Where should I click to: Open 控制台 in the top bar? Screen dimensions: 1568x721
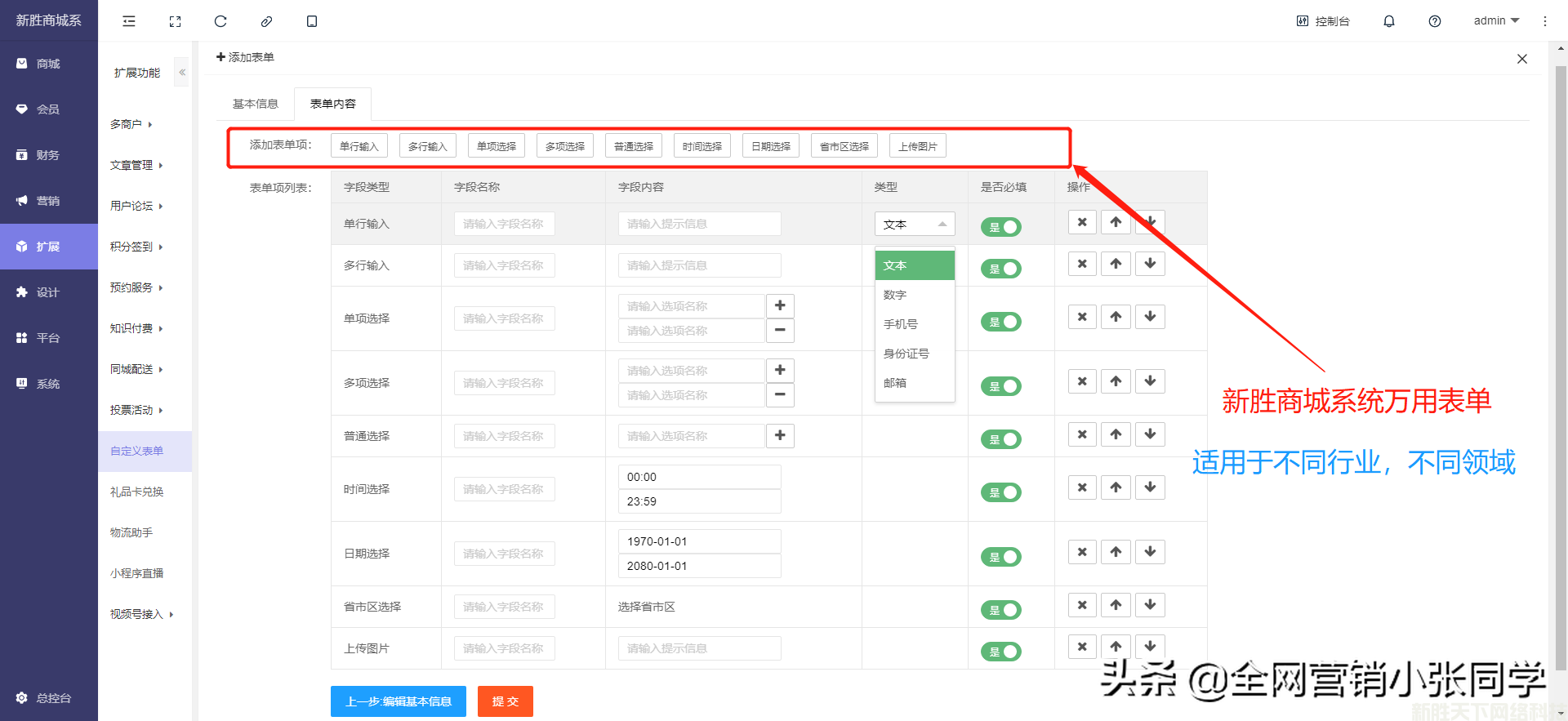(x=1323, y=21)
